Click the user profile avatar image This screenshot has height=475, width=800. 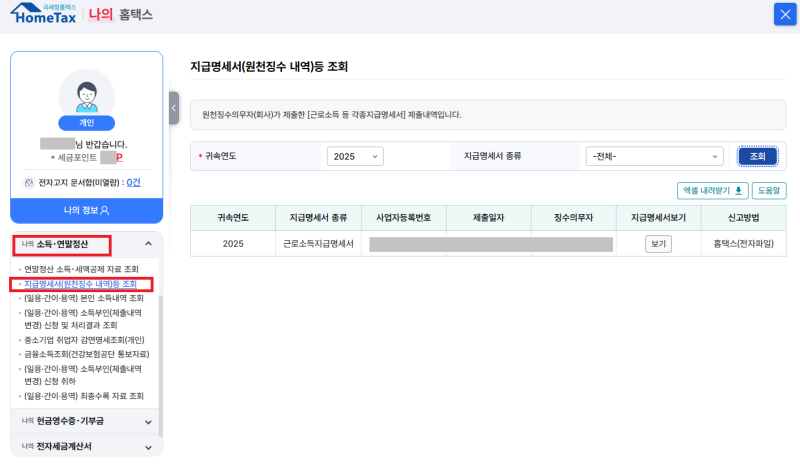(87, 94)
